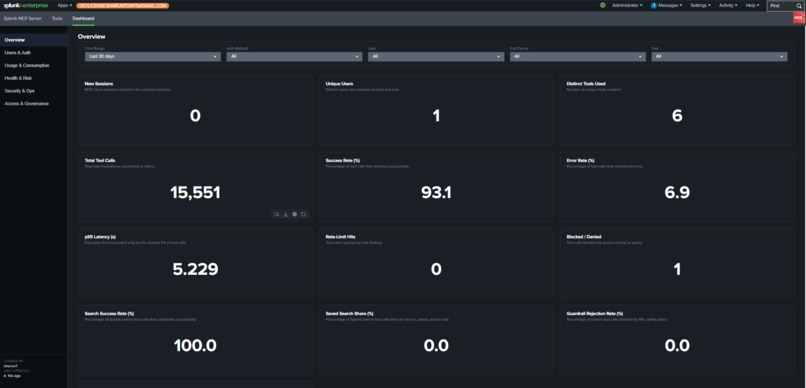Click the Unique Users value 1
Screen dimensions: 806x388
[x=436, y=116]
